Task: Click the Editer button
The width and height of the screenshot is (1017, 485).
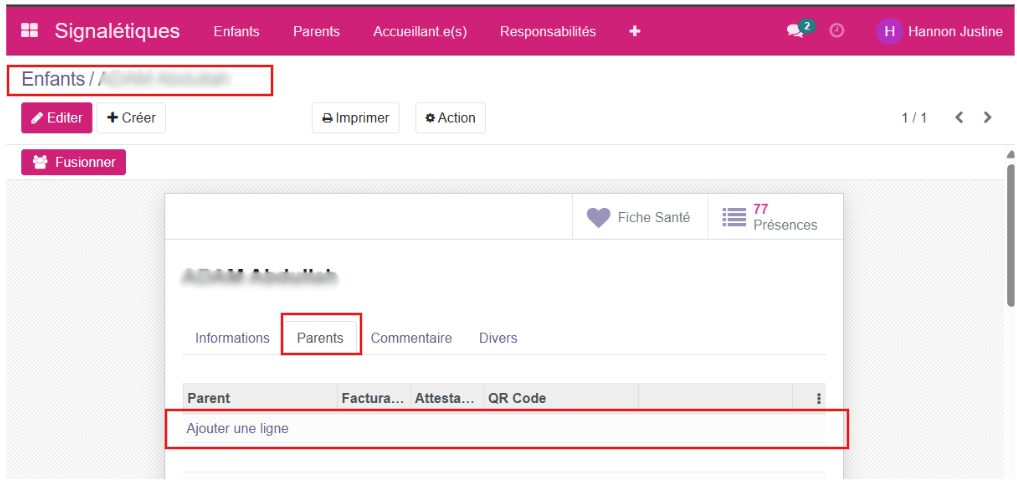Action: [x=57, y=118]
